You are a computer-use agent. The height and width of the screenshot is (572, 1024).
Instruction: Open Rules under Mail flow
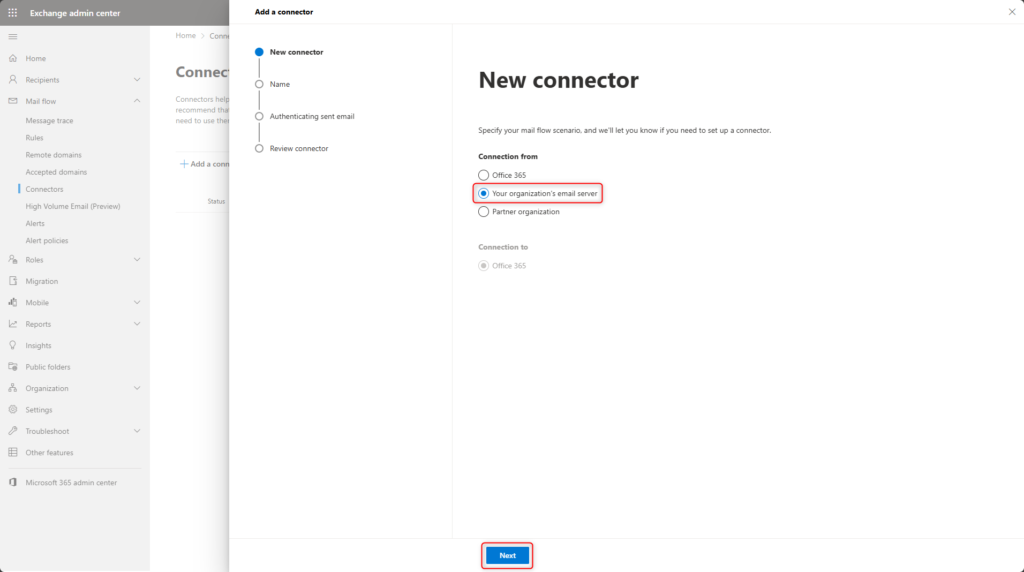[34, 138]
